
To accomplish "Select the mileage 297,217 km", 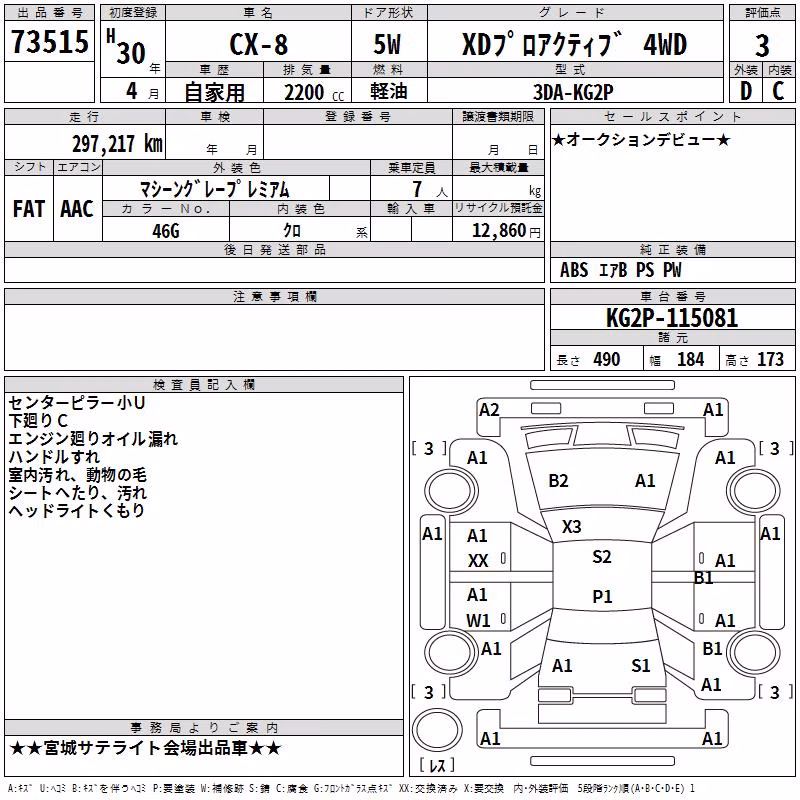I will [x=117, y=144].
